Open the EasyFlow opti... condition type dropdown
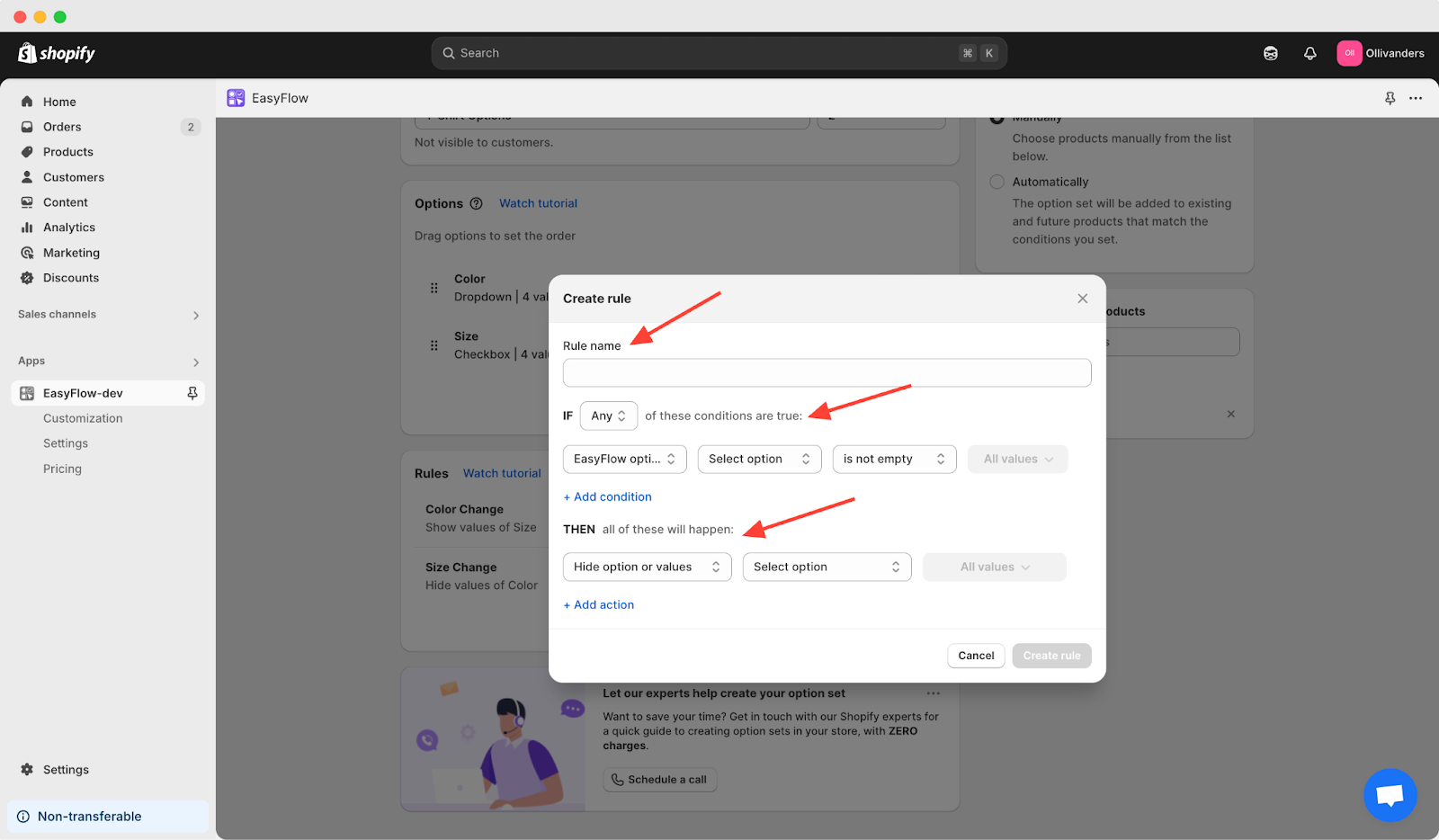The image size is (1439, 840). coord(625,459)
